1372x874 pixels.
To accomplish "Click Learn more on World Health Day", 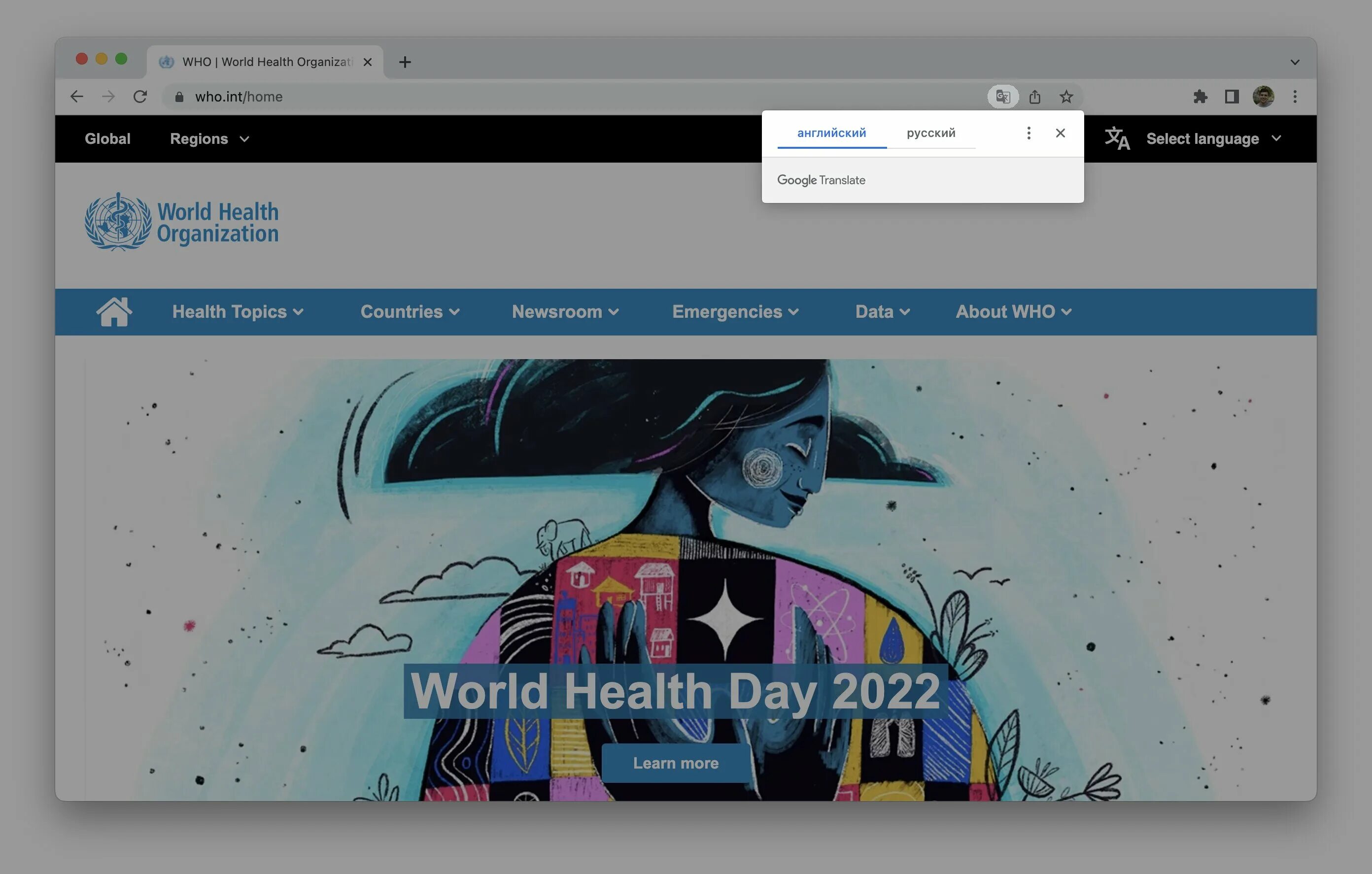I will [x=676, y=763].
